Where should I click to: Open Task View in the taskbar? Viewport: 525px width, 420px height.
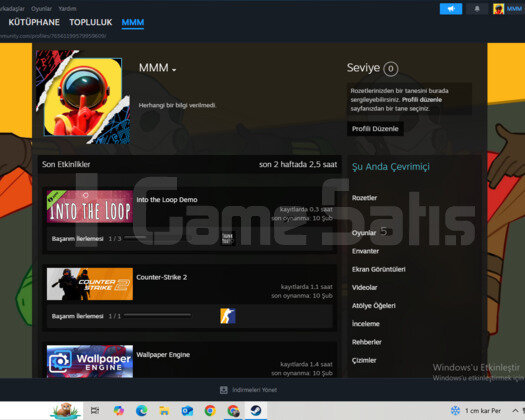(x=95, y=411)
